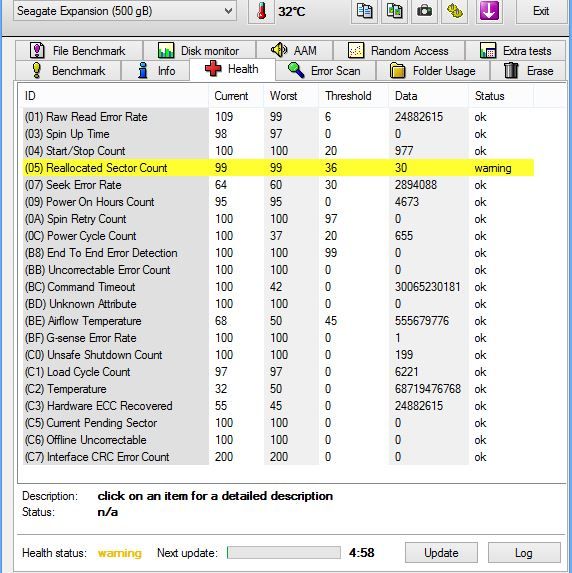Select the Unsafe Shutdown Count row
The image size is (572, 573).
click(x=278, y=355)
